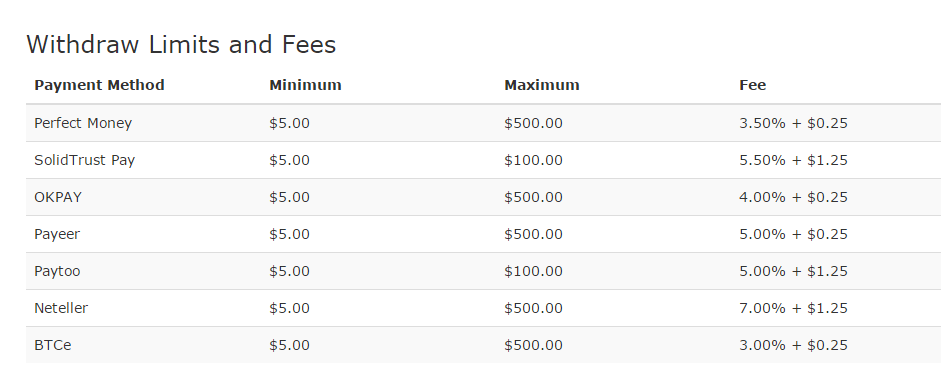
Task: Click the Maximum column header
Action: click(541, 85)
